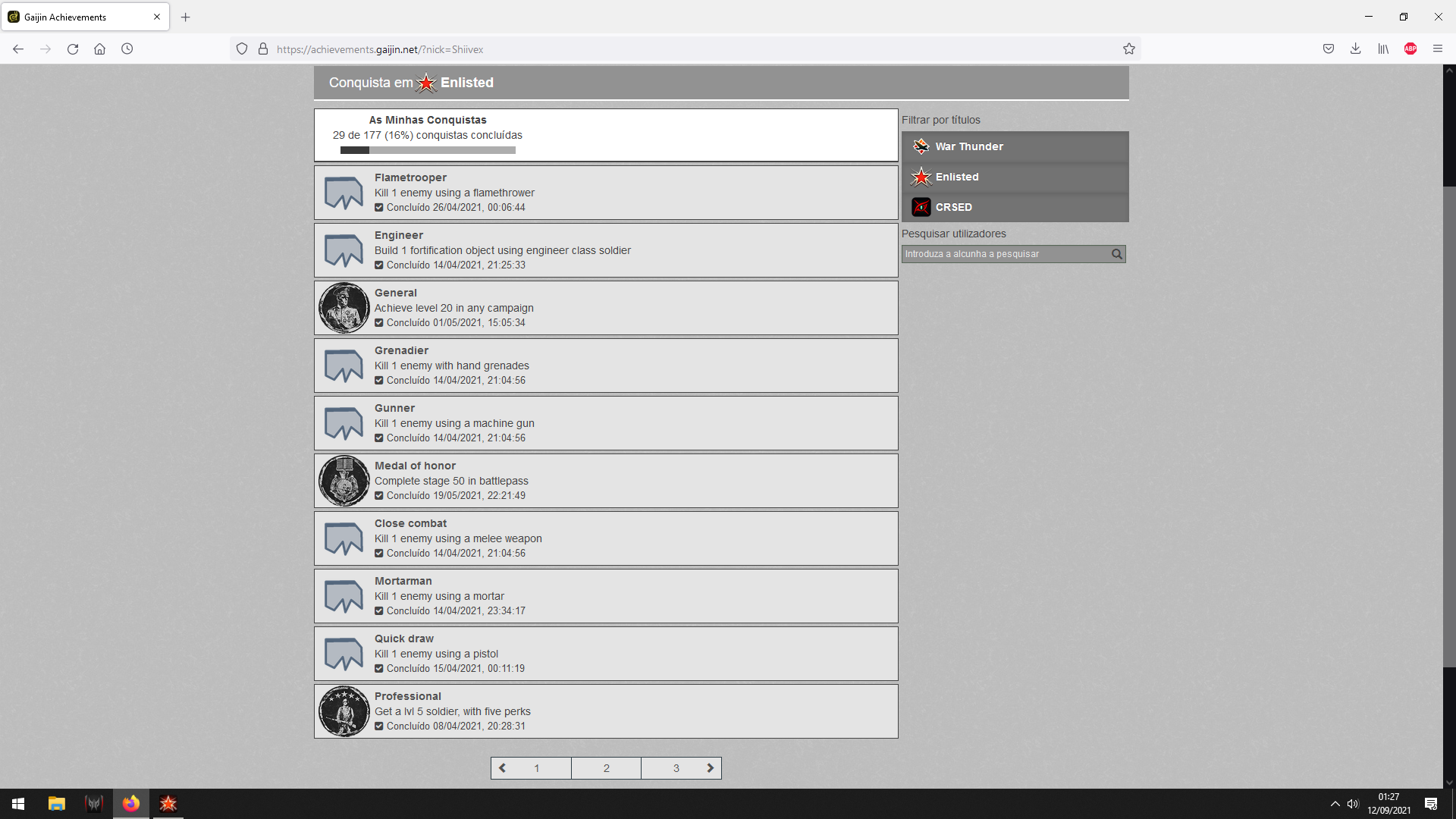Open the browser downloads panel
1456x819 pixels.
click(1355, 49)
